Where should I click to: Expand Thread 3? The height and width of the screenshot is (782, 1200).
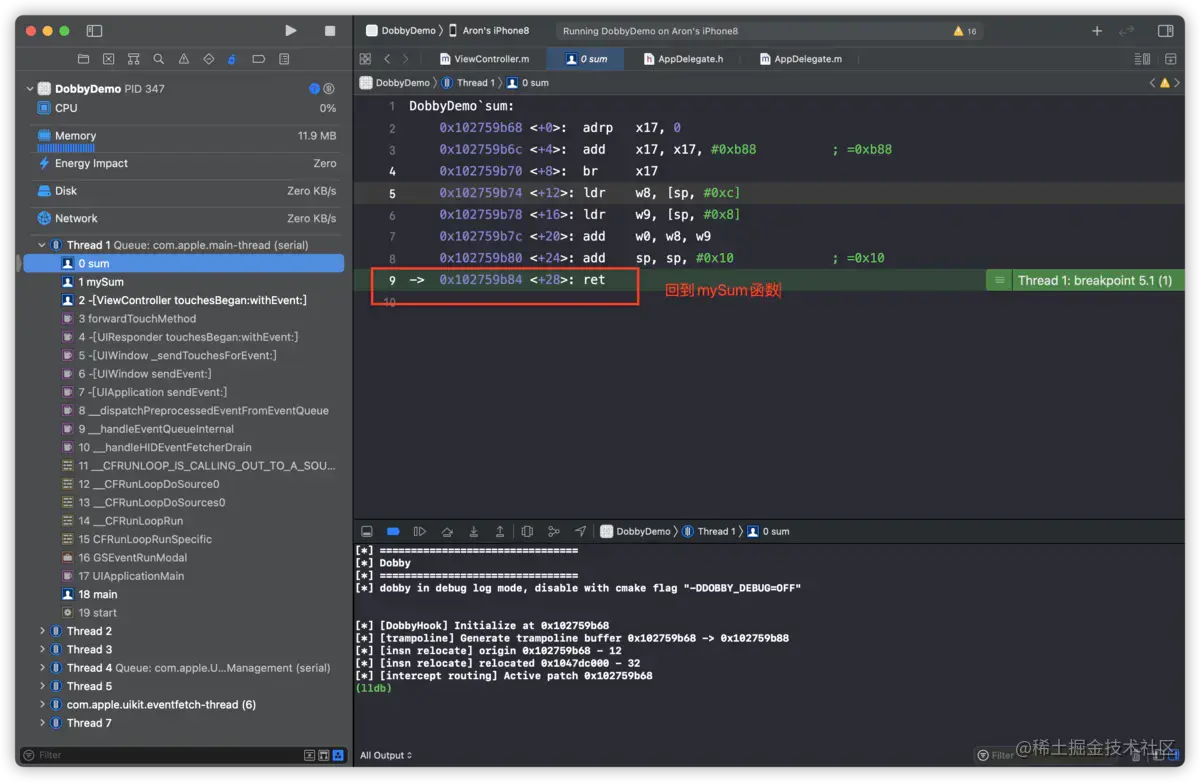(42, 650)
